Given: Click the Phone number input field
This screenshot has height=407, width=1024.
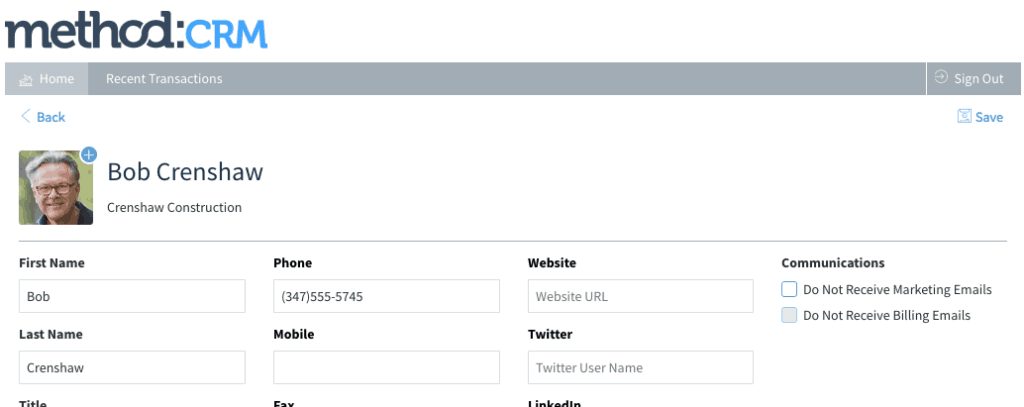Looking at the screenshot, I should point(387,296).
